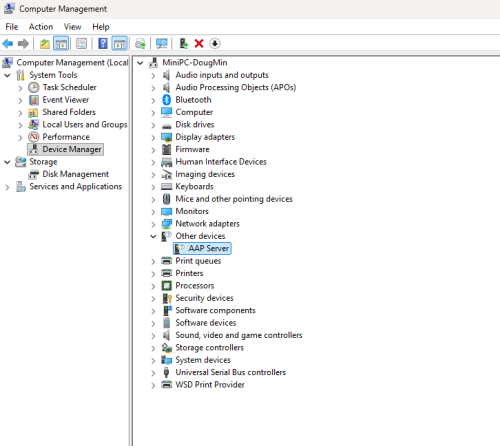Click Scan for hardware changes monitor icon
500x446 pixels.
coord(162,44)
